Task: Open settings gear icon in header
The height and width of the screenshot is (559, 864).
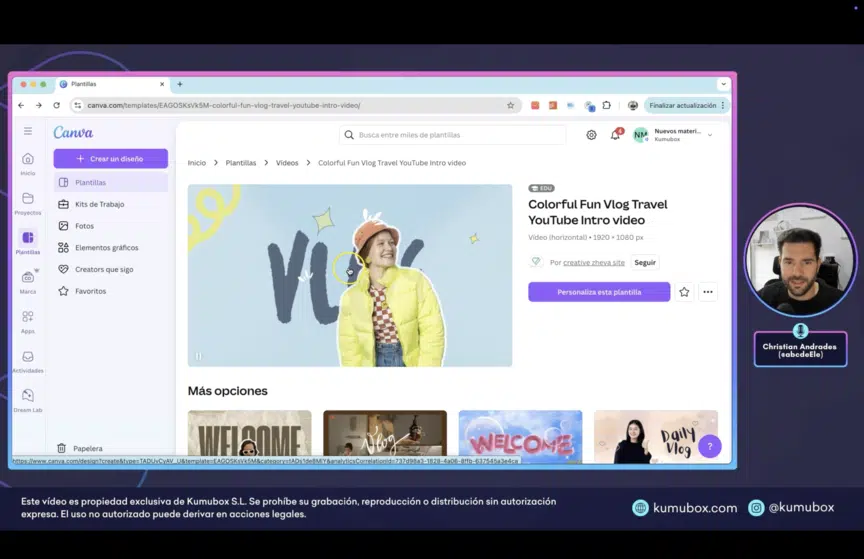Action: pos(591,135)
